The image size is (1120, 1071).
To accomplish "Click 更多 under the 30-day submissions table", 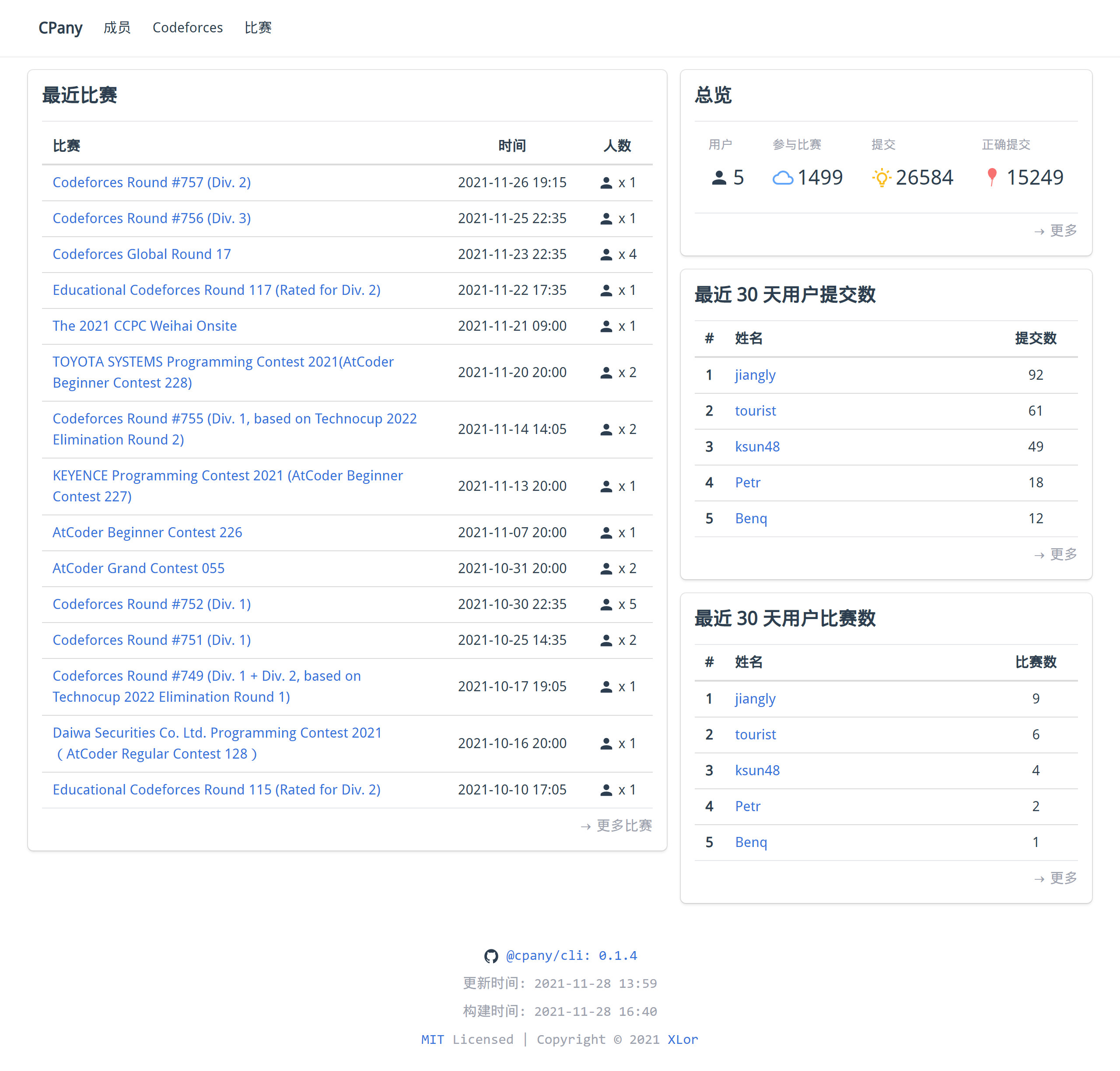I will pos(1063,554).
